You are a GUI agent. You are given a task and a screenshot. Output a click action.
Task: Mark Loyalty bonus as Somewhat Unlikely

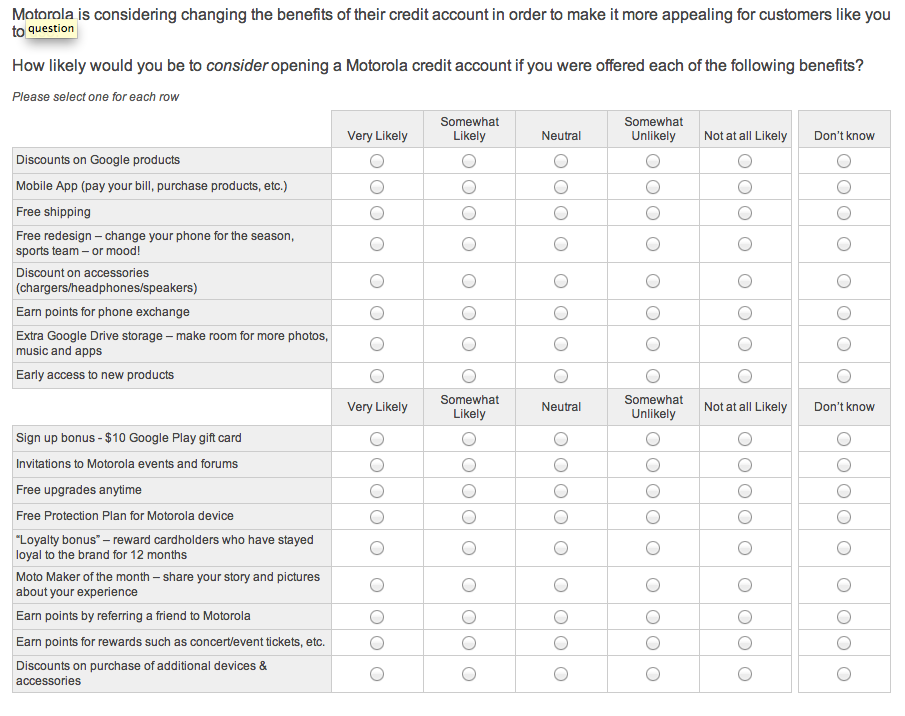pyautogui.click(x=653, y=548)
